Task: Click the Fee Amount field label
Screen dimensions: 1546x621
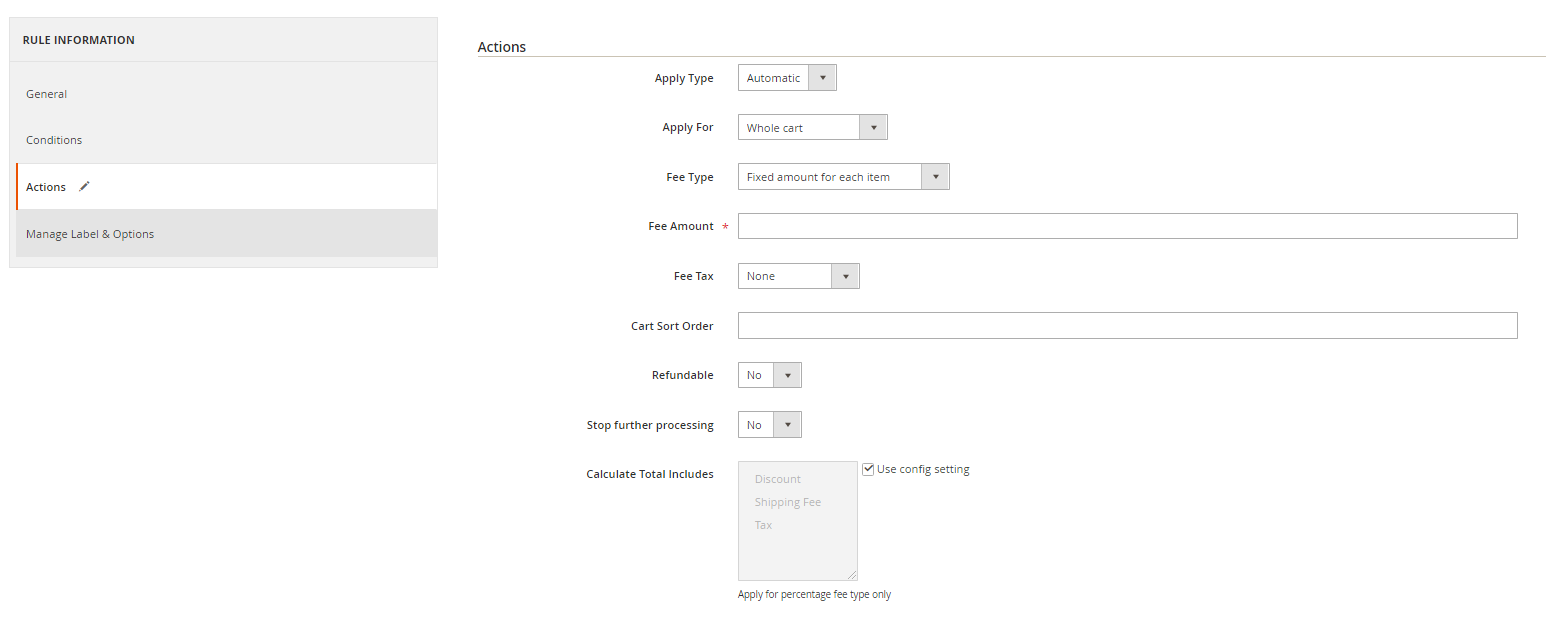Action: point(681,226)
